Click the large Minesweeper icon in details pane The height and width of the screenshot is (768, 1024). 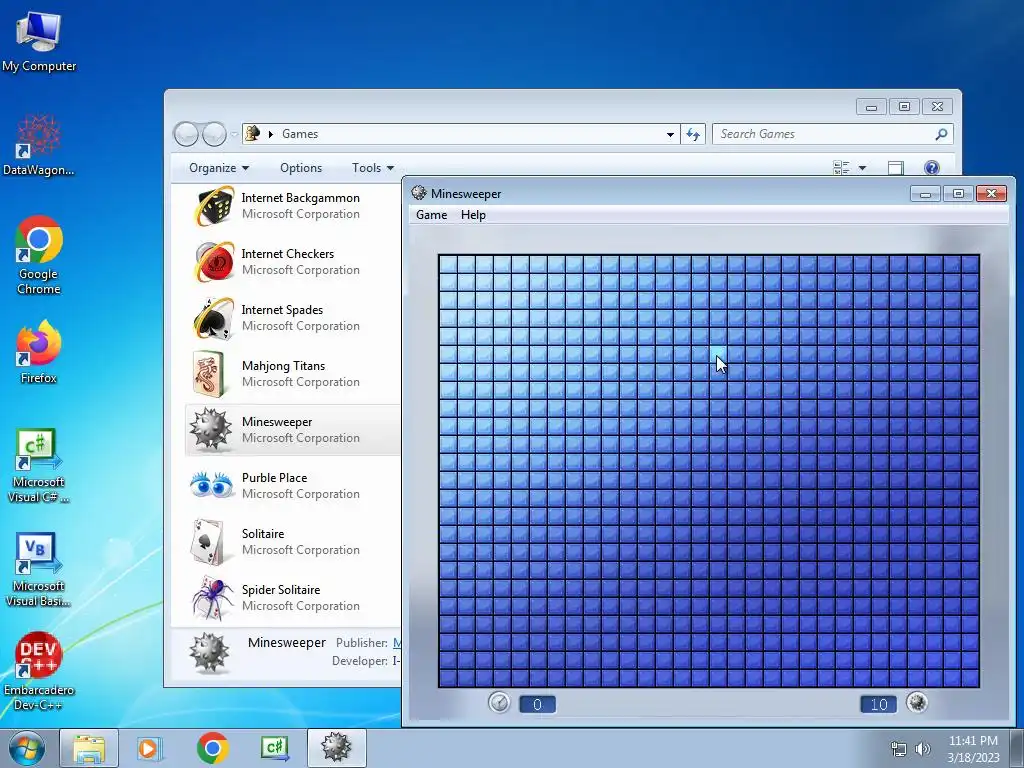(x=210, y=653)
